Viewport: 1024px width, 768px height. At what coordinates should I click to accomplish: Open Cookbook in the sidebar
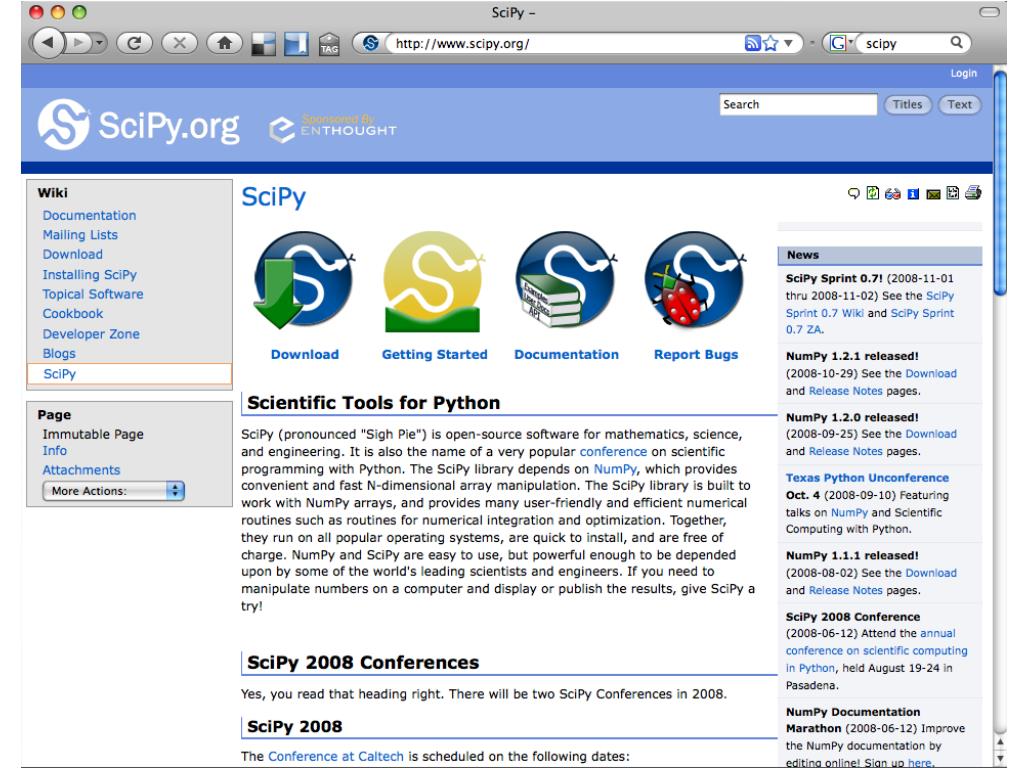(x=72, y=314)
